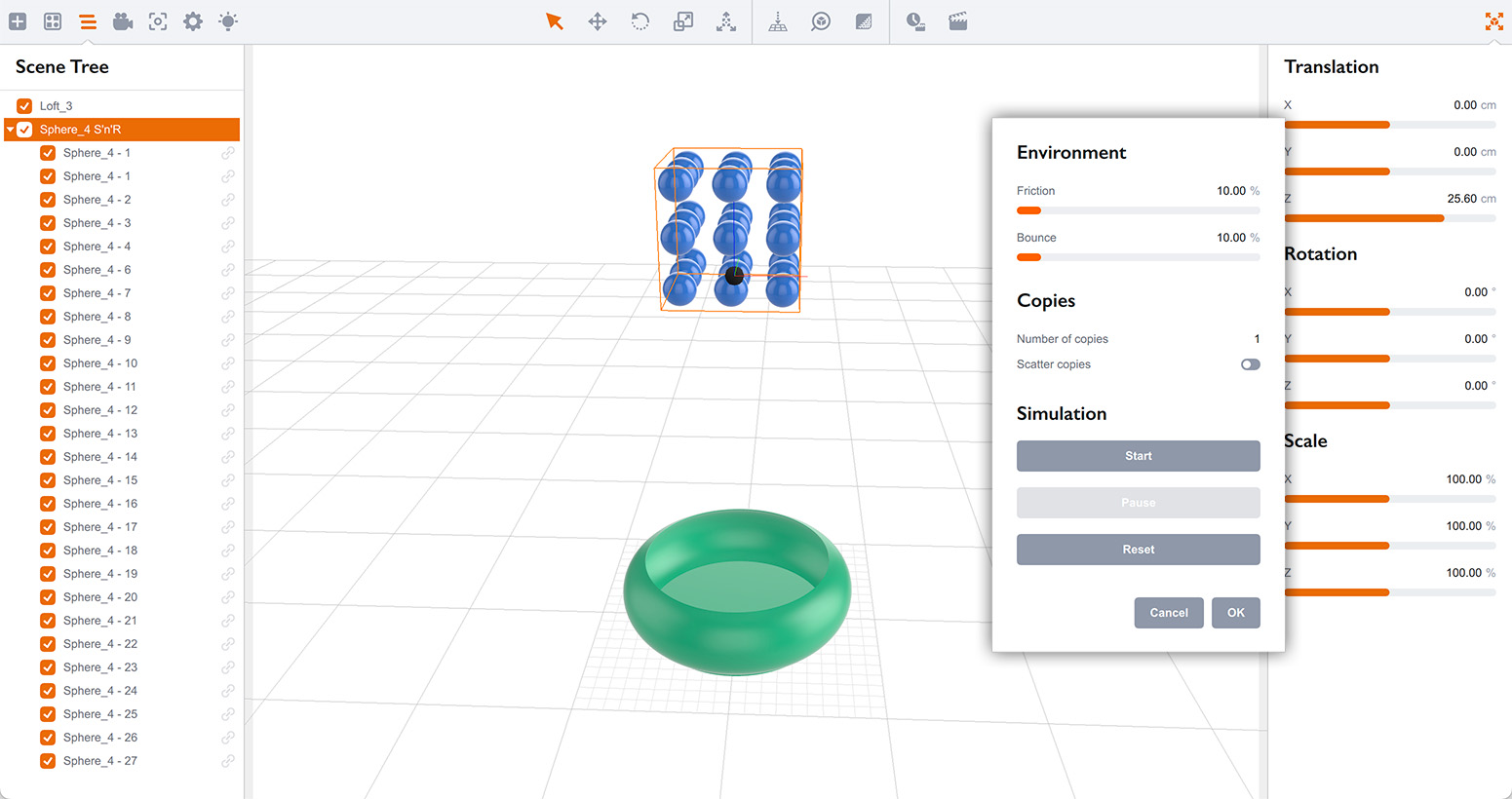Uncheck visibility of Loft_3
1512x799 pixels.
[x=24, y=105]
